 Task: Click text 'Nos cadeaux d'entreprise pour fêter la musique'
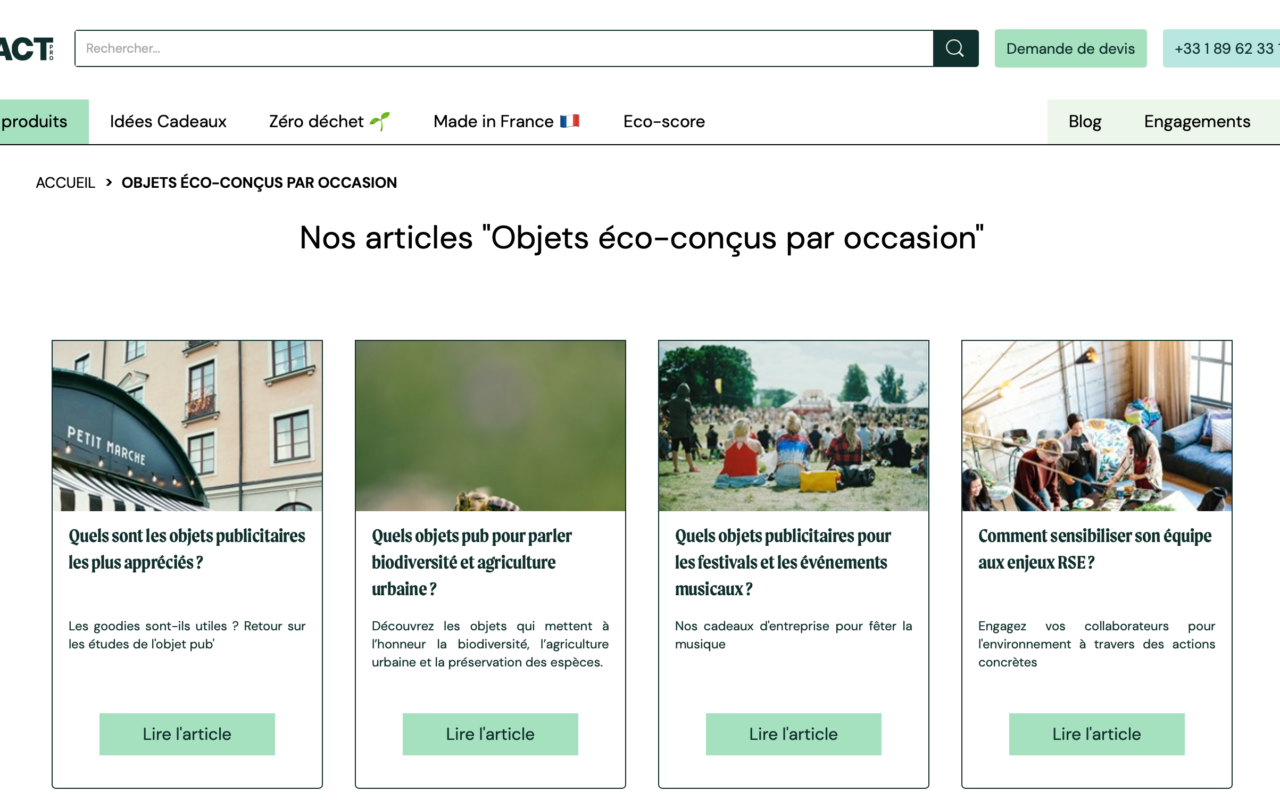[x=793, y=635]
